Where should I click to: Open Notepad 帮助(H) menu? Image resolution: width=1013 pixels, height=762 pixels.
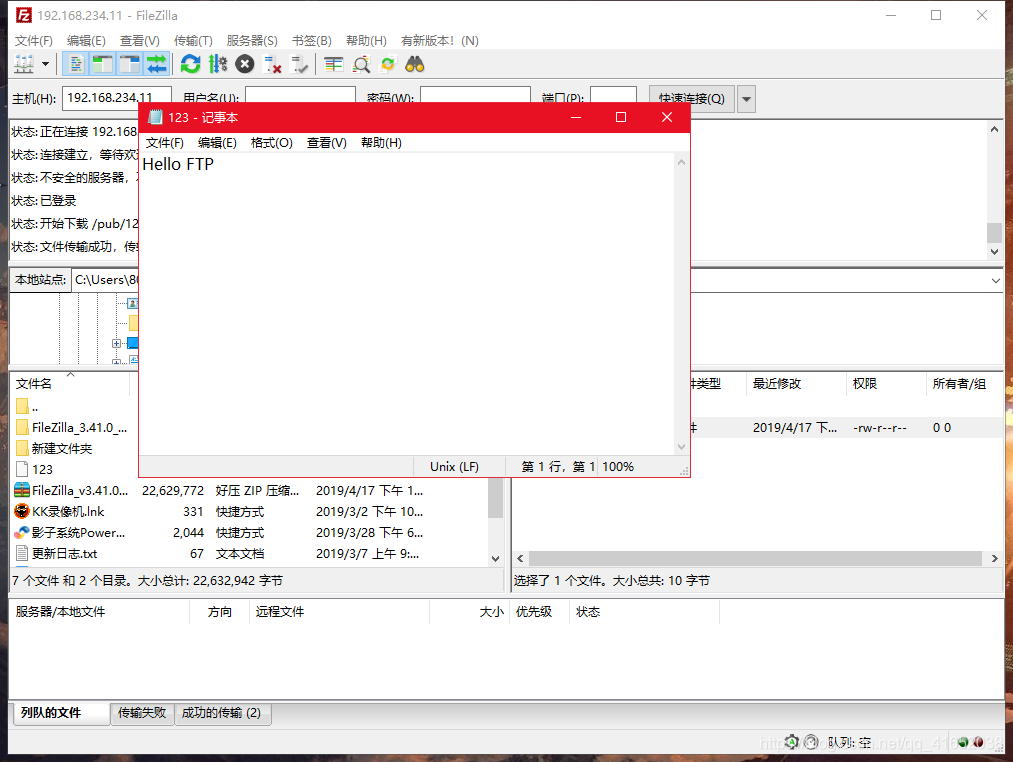(381, 143)
